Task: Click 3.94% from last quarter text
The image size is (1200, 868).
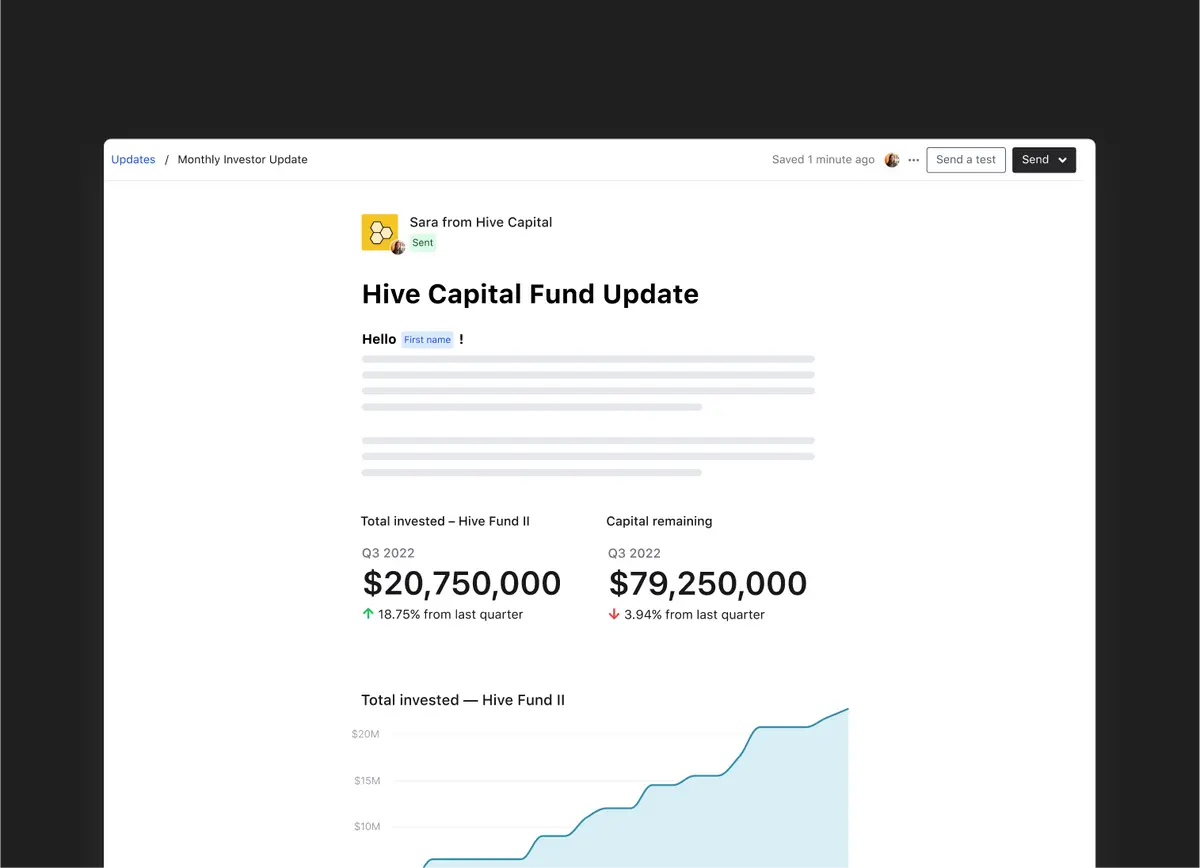Action: (x=694, y=615)
